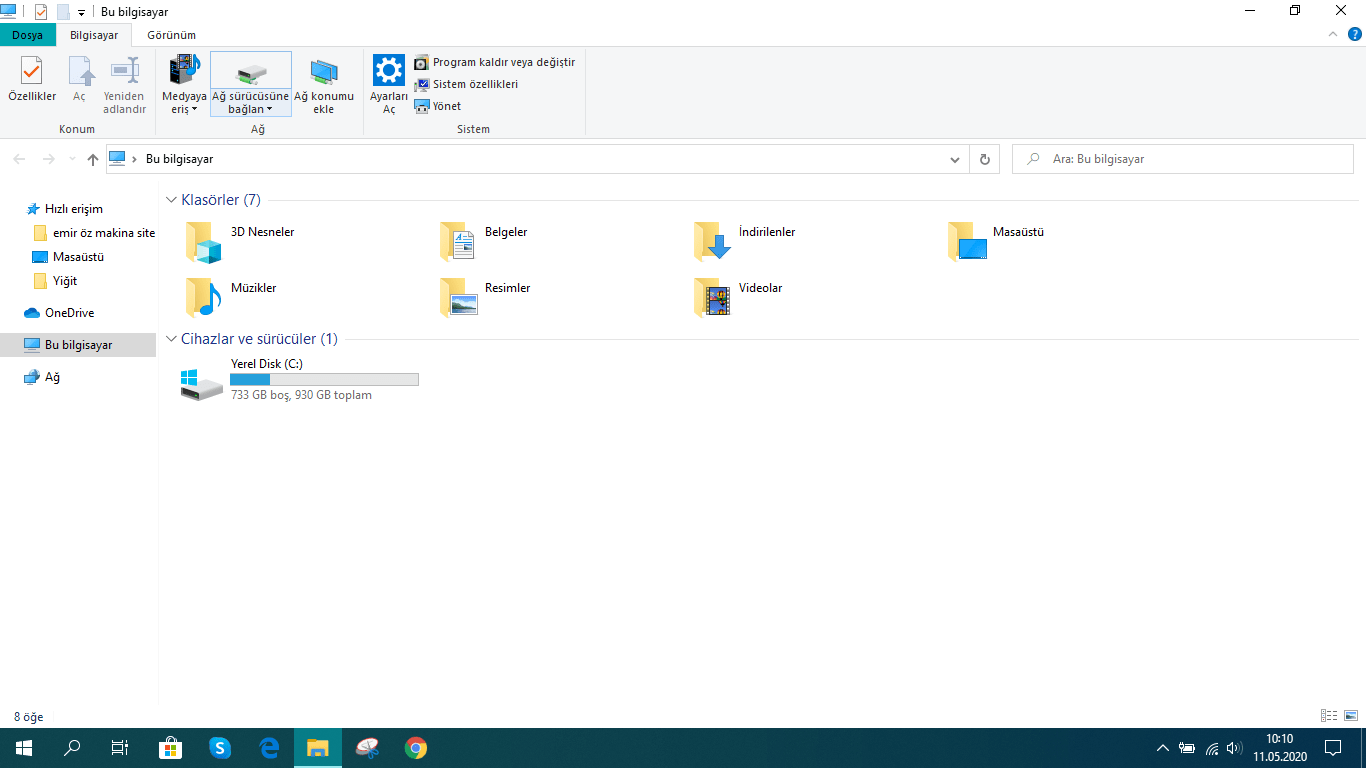The height and width of the screenshot is (768, 1366).
Task: Select Bu bilgisayar in the navigation pane
Action: (x=78, y=345)
